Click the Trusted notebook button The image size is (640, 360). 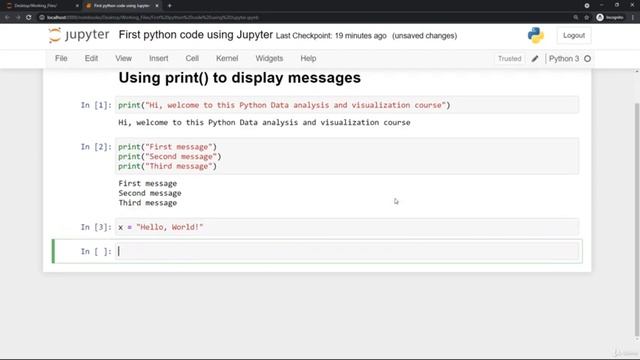pyautogui.click(x=509, y=59)
